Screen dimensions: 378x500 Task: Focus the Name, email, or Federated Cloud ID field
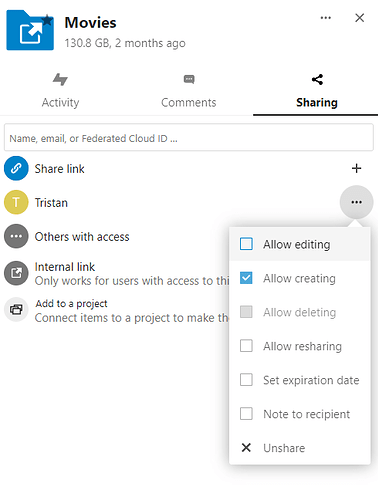pos(189,138)
